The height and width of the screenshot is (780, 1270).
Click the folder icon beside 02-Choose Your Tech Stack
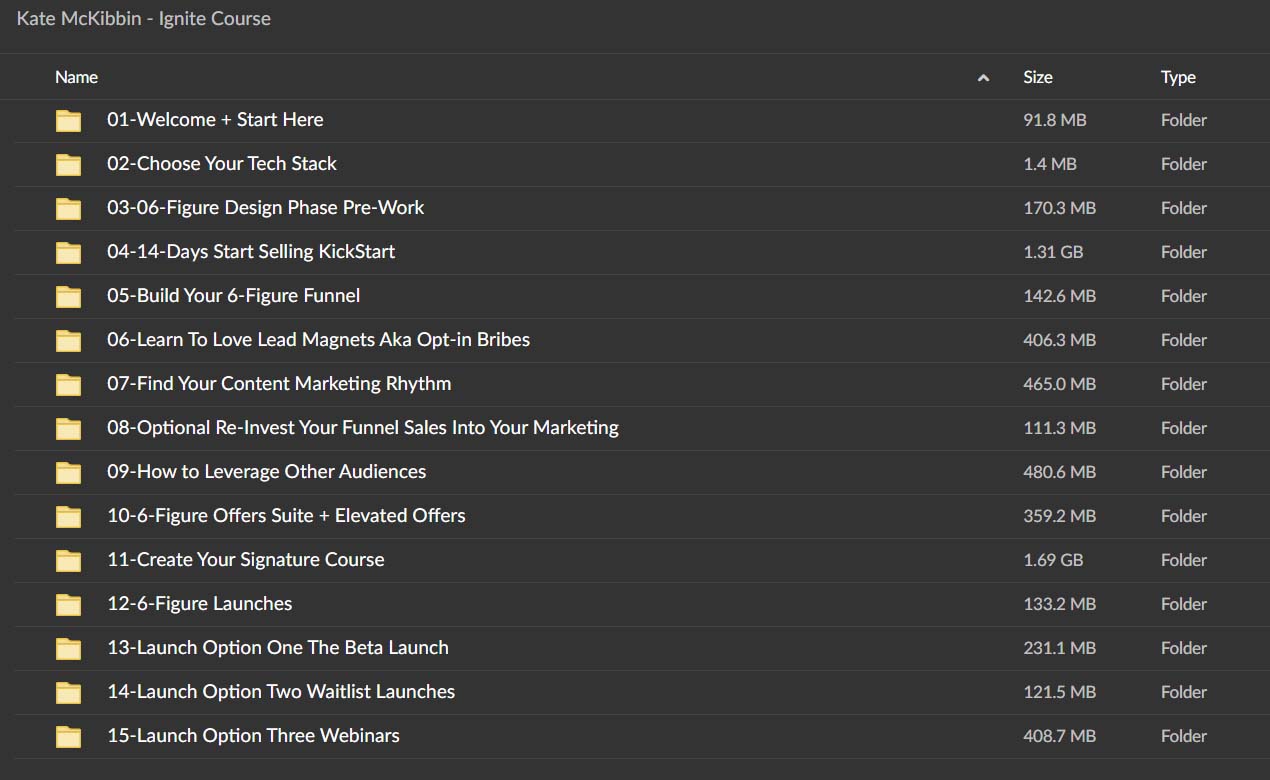click(x=68, y=165)
